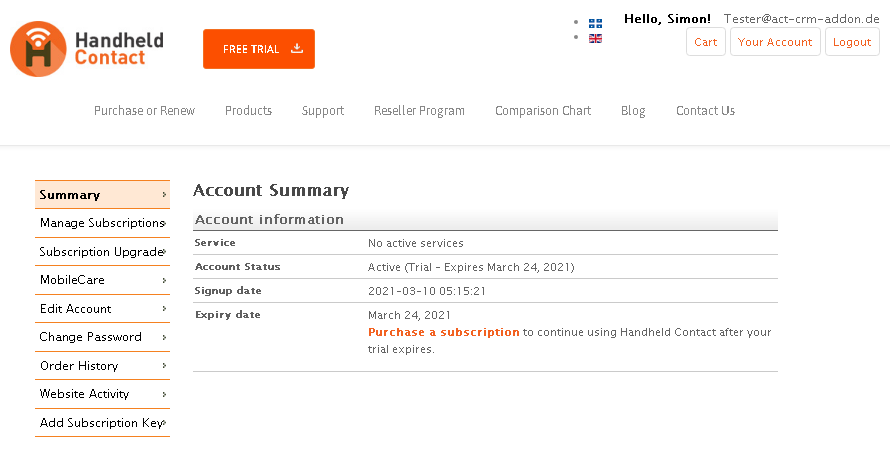Select Summary in the sidebar
Image resolution: width=890 pixels, height=450 pixels.
point(102,195)
